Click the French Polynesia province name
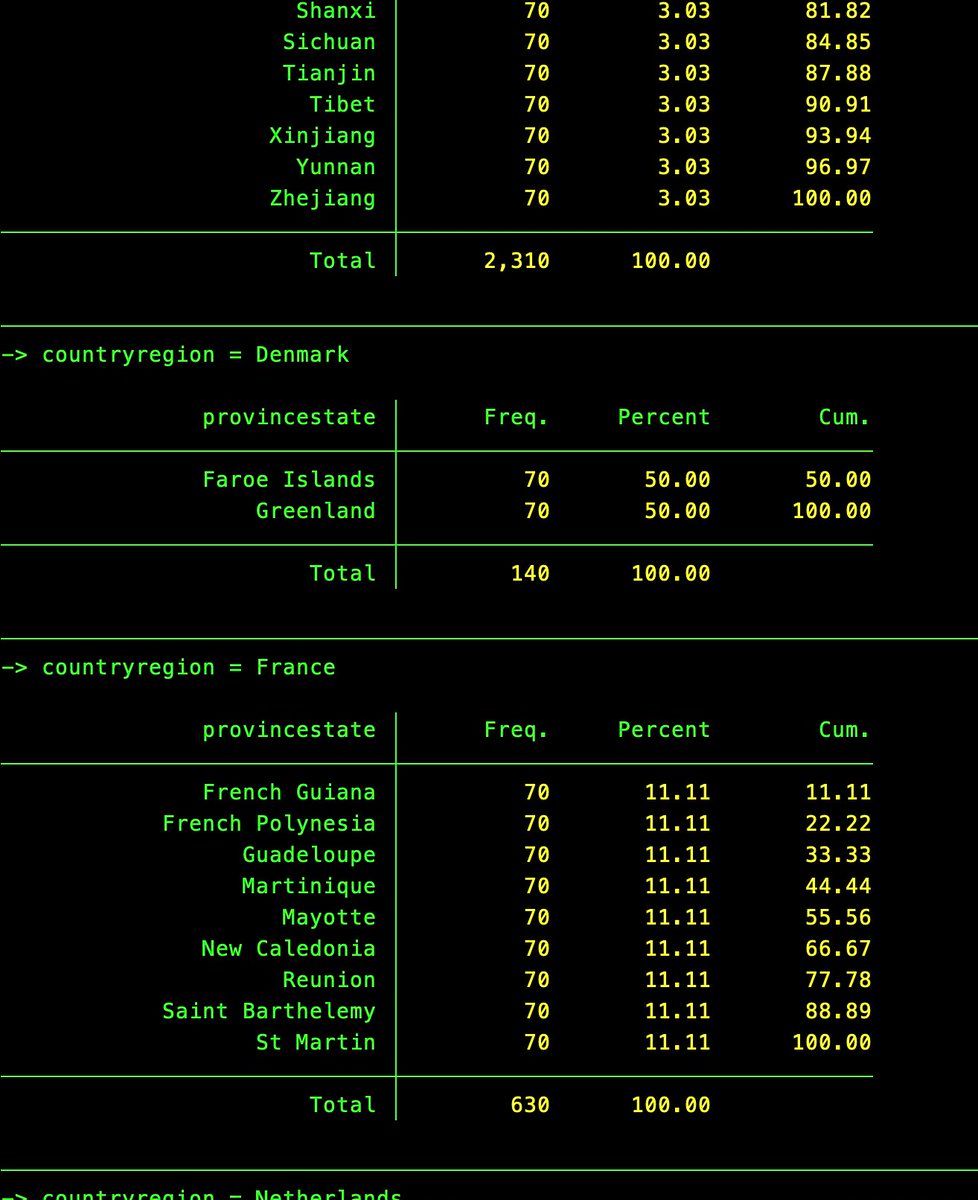978x1200 pixels. point(269,824)
